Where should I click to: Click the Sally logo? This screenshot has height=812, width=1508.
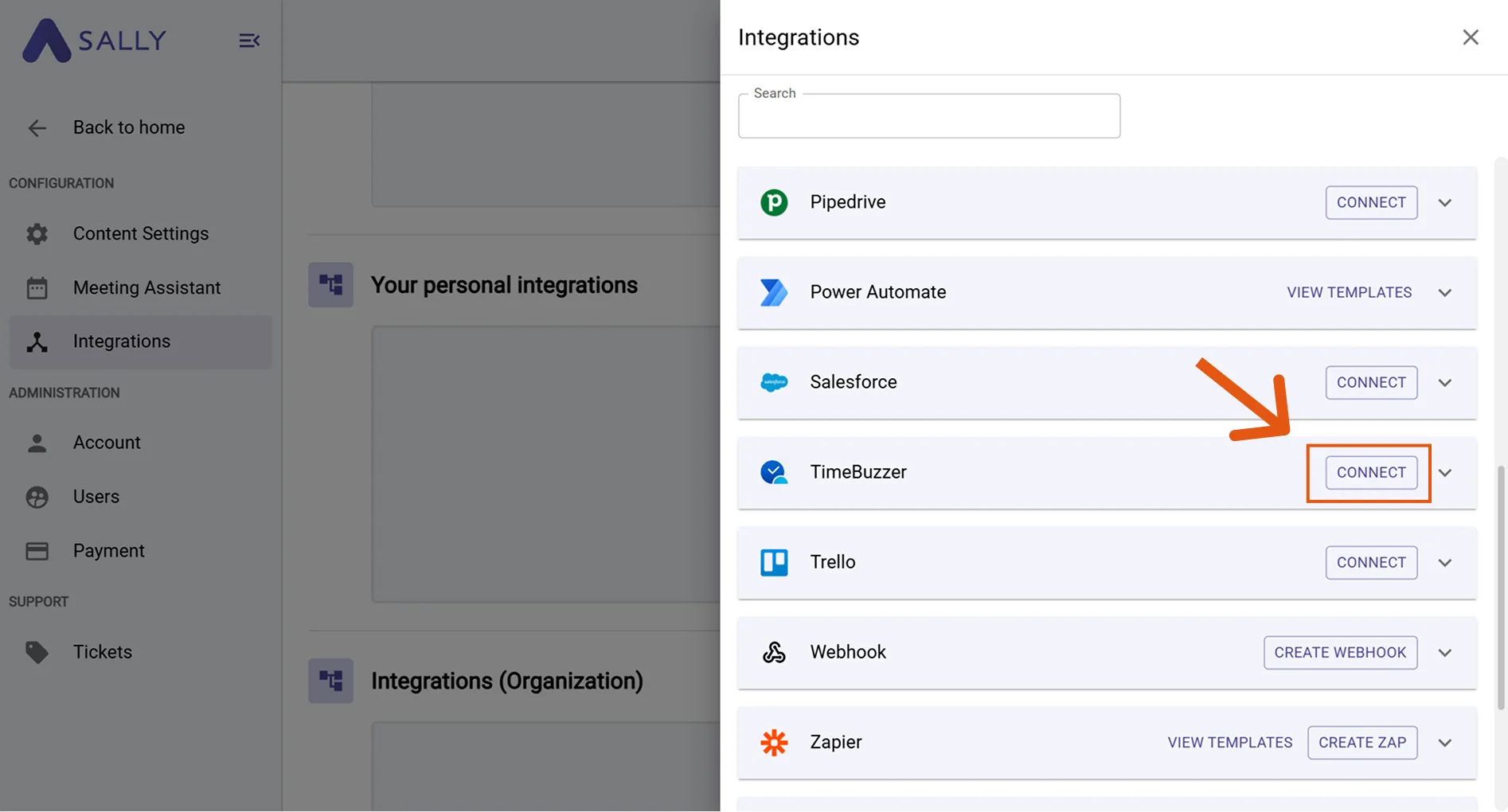point(94,40)
